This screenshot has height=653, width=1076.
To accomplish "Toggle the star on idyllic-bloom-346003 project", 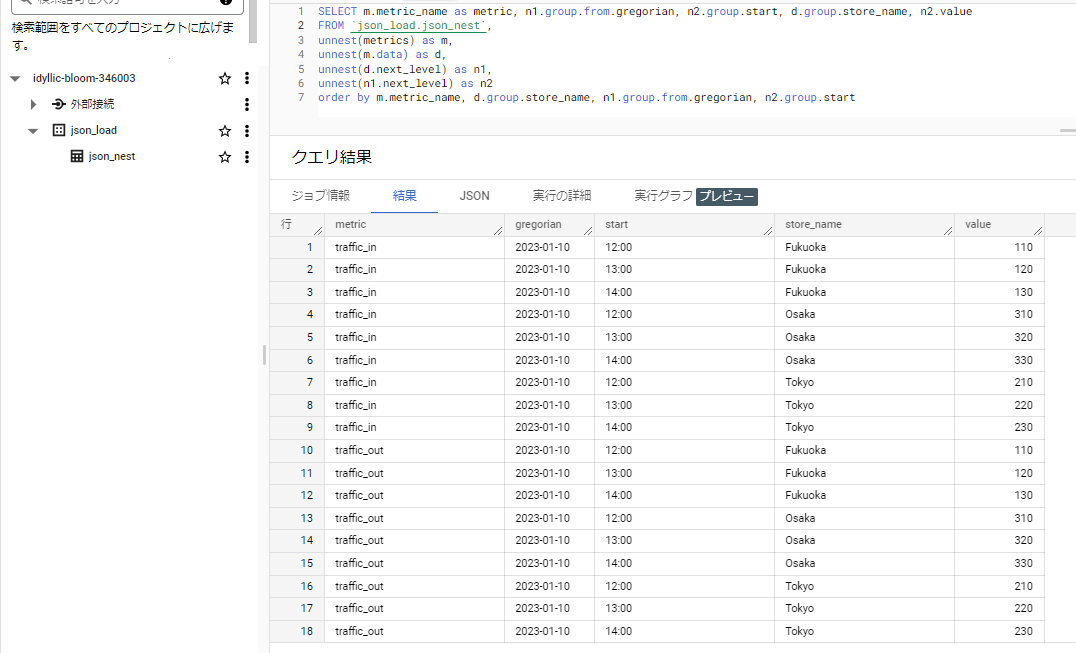I will [224, 77].
